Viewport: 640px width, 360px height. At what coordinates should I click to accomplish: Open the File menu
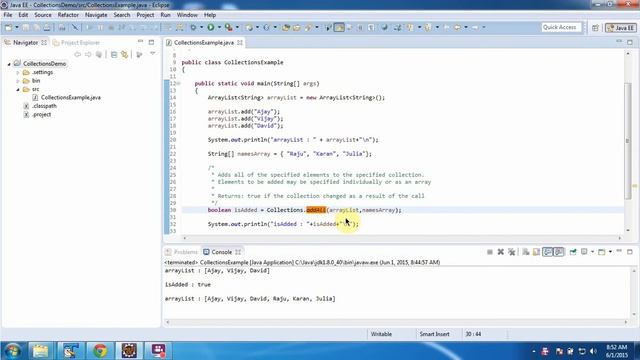pos(8,15)
